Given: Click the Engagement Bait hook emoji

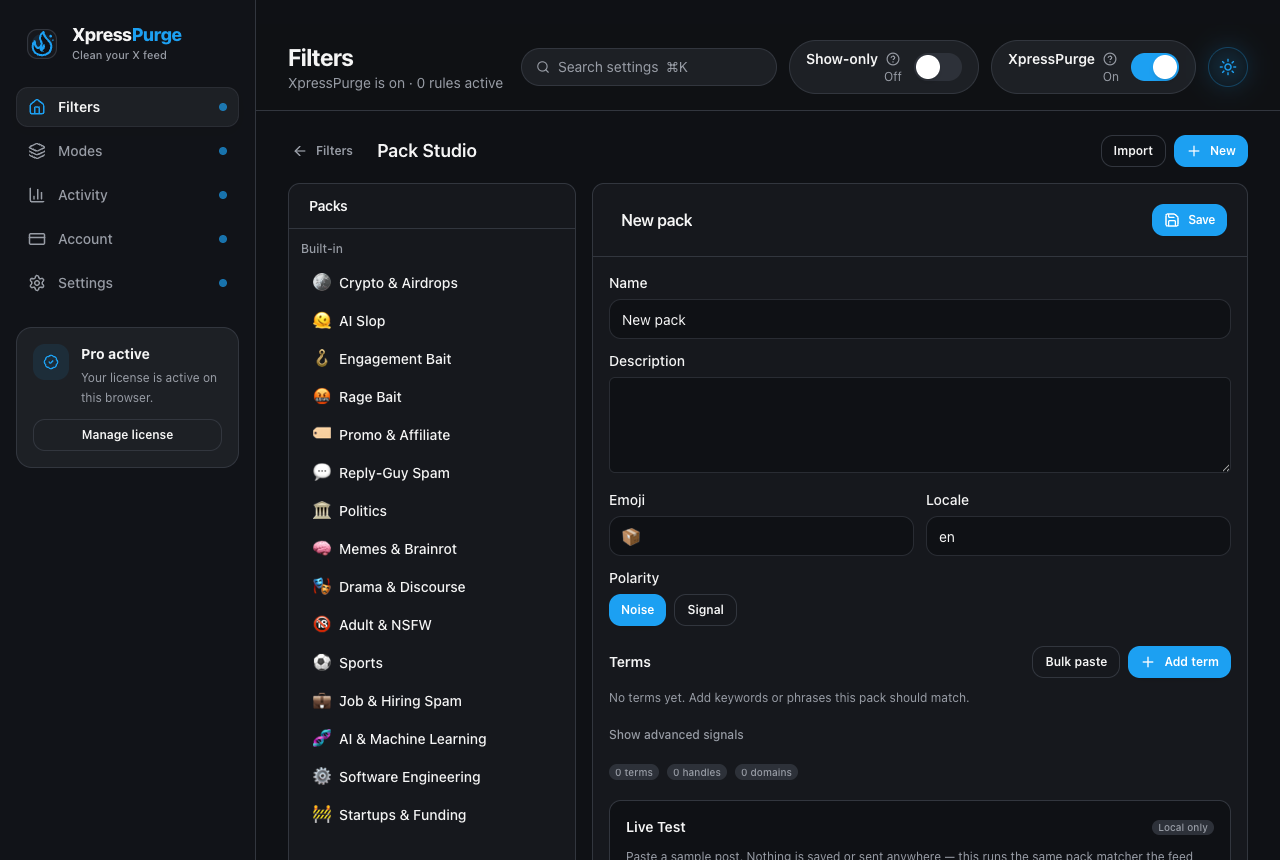Looking at the screenshot, I should [322, 359].
